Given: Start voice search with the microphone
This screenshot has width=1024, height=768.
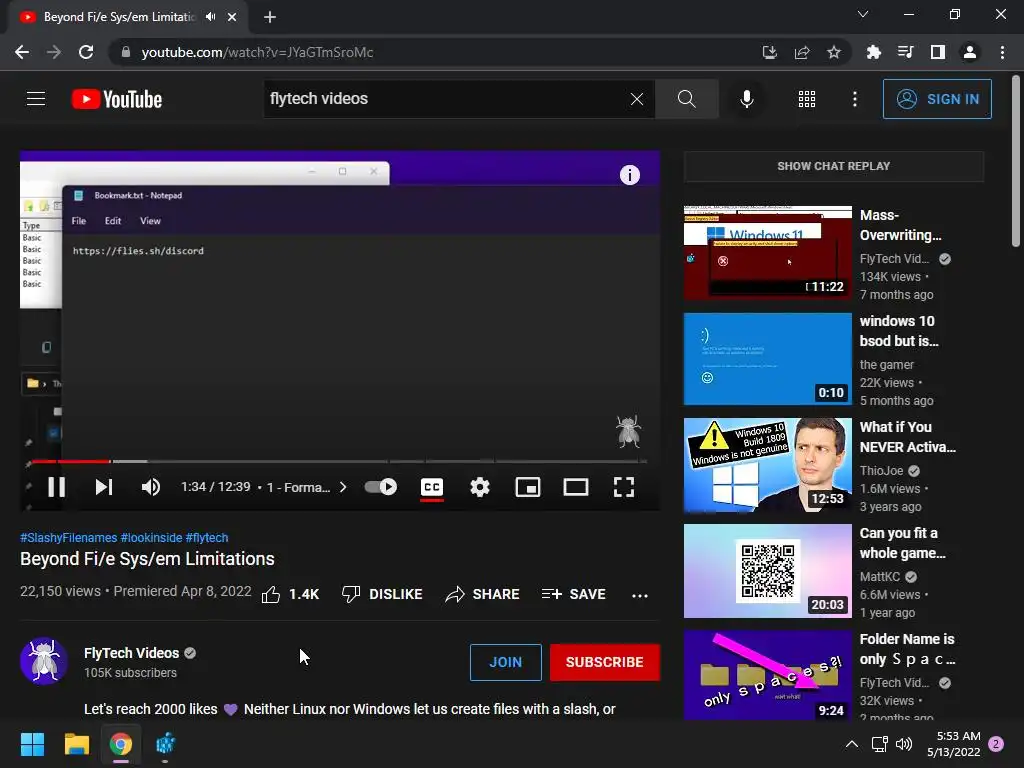Looking at the screenshot, I should [746, 99].
